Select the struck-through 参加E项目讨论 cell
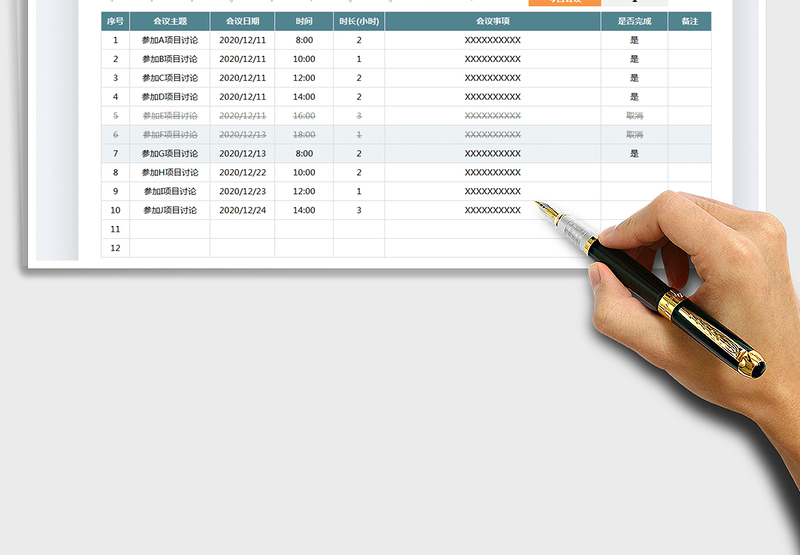Screen dimensions: 800x555 coord(169,116)
